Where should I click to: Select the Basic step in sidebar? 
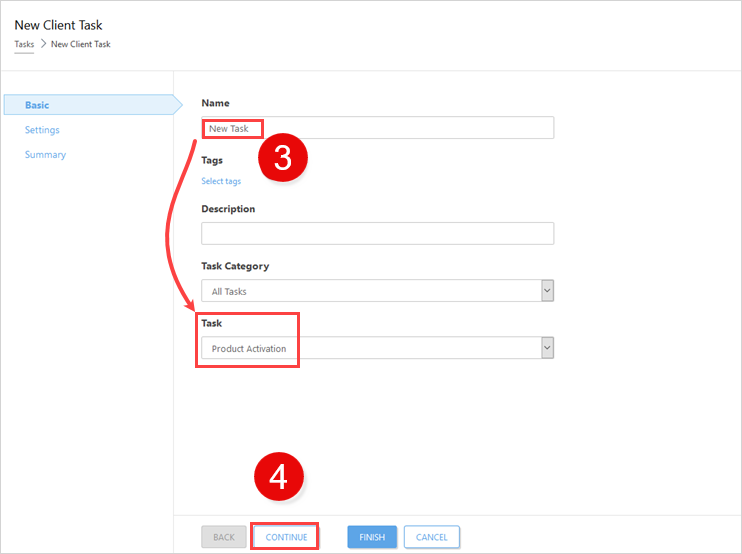(x=93, y=105)
